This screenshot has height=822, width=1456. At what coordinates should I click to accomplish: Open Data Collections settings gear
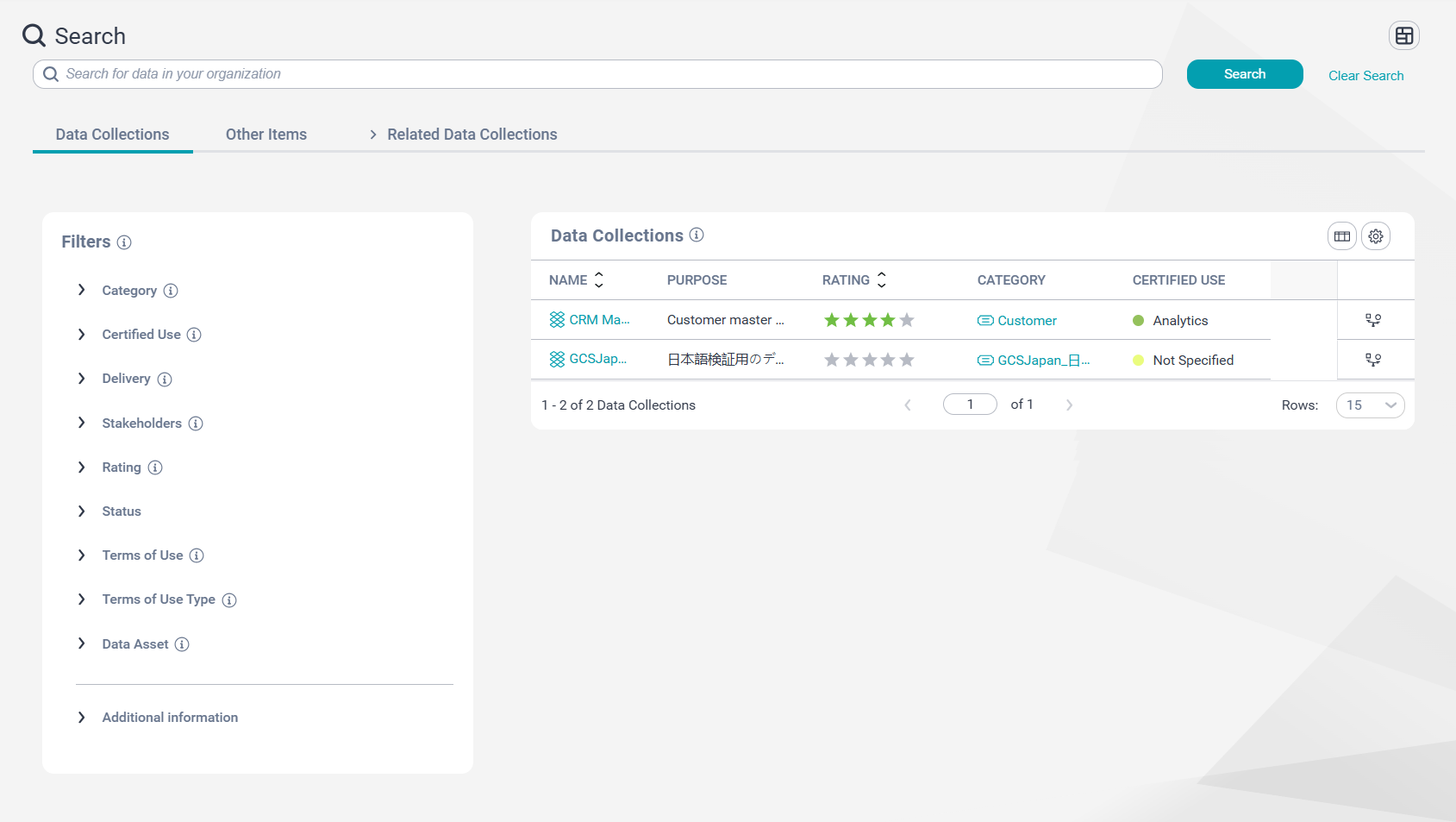(1376, 236)
